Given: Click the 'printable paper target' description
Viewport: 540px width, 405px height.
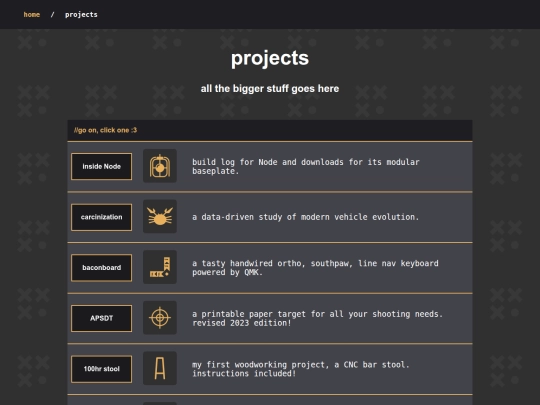Looking at the screenshot, I should pyautogui.click(x=317, y=318).
